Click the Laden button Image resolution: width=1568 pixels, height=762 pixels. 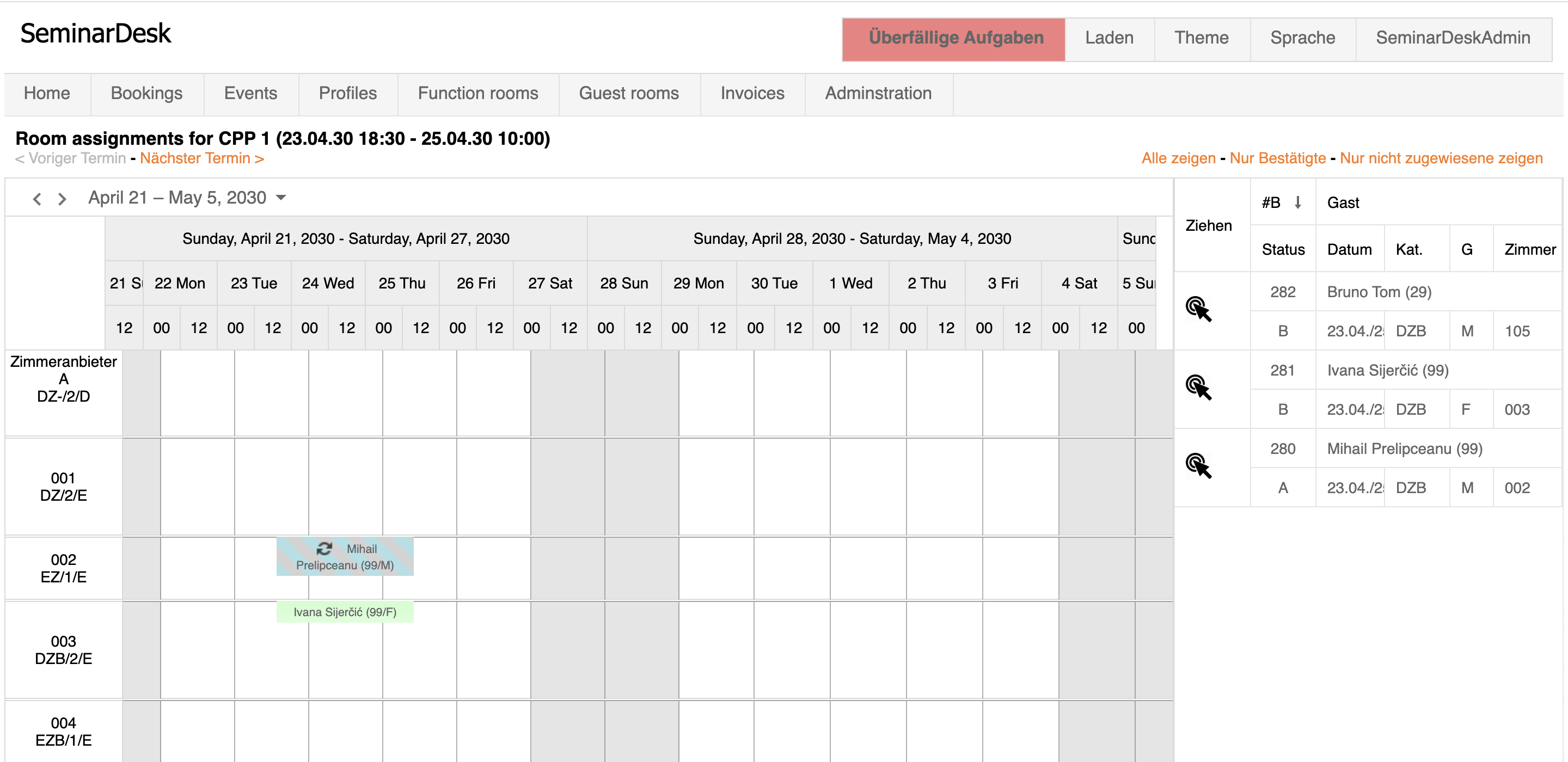coord(1108,38)
